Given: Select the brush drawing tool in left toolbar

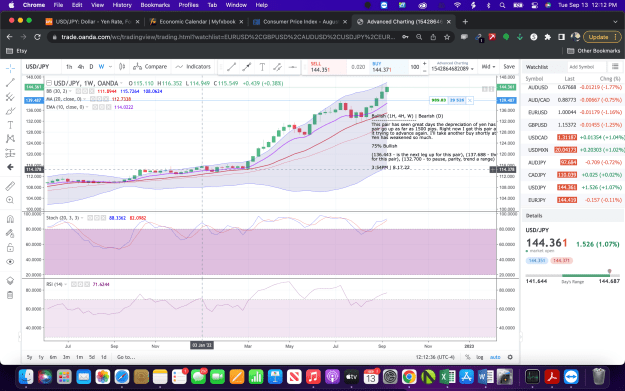Looking at the screenshot, I should 10,111.
